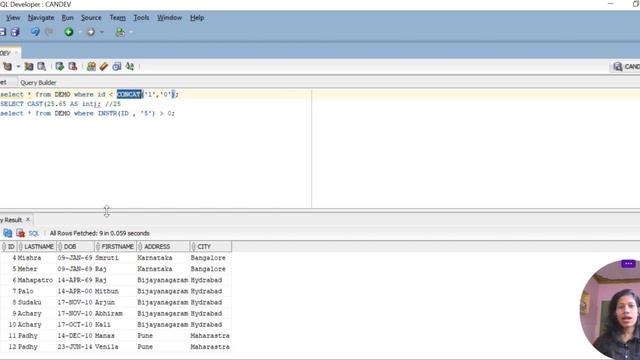640x360 pixels.
Task: Open dropdown arrow next to grey Forward button
Action: pos(102,32)
